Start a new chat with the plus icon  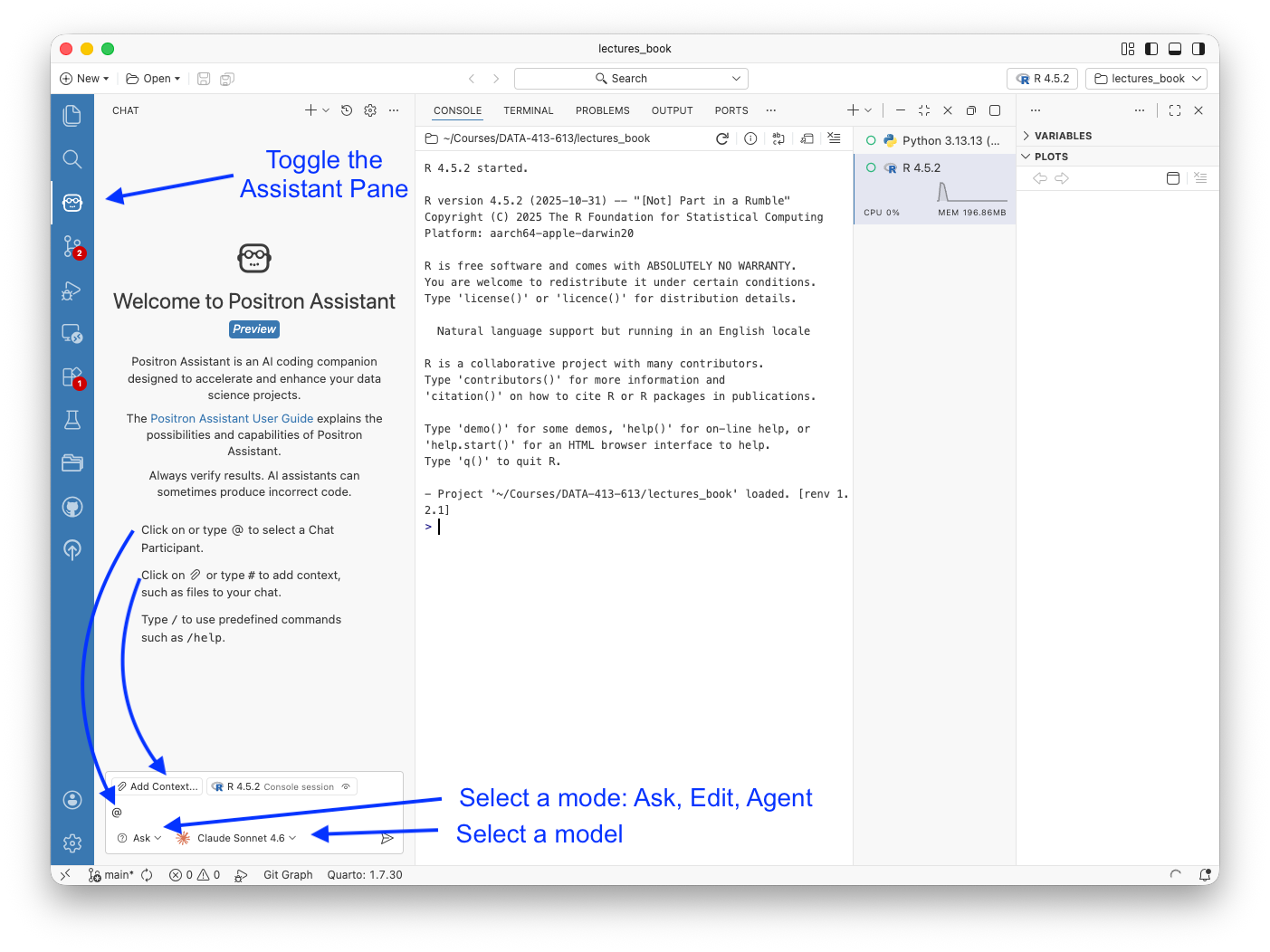[x=308, y=109]
